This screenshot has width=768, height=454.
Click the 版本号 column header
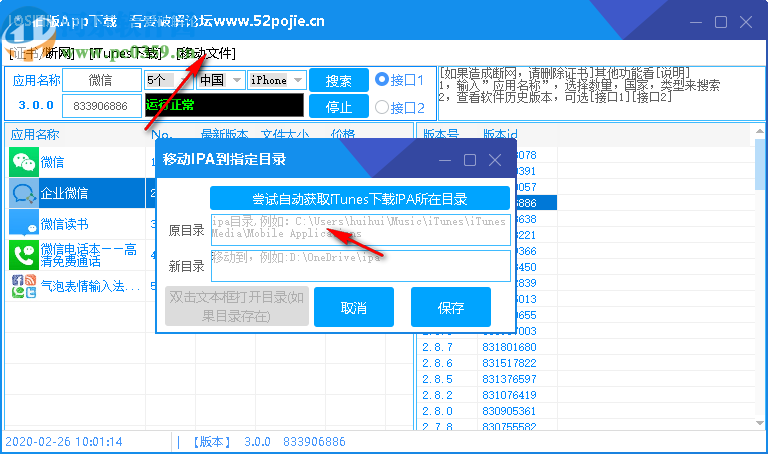(440, 134)
